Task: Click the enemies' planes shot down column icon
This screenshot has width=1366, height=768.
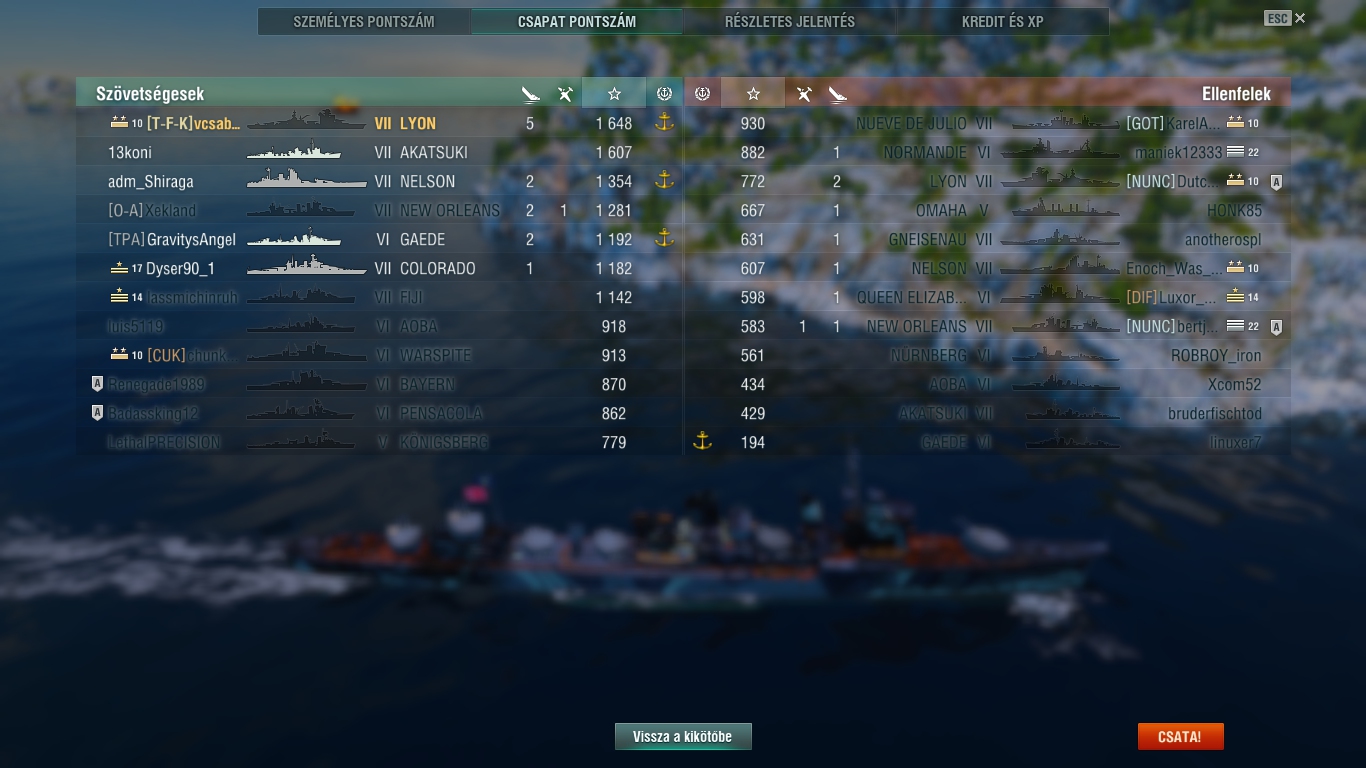Action: click(x=803, y=94)
